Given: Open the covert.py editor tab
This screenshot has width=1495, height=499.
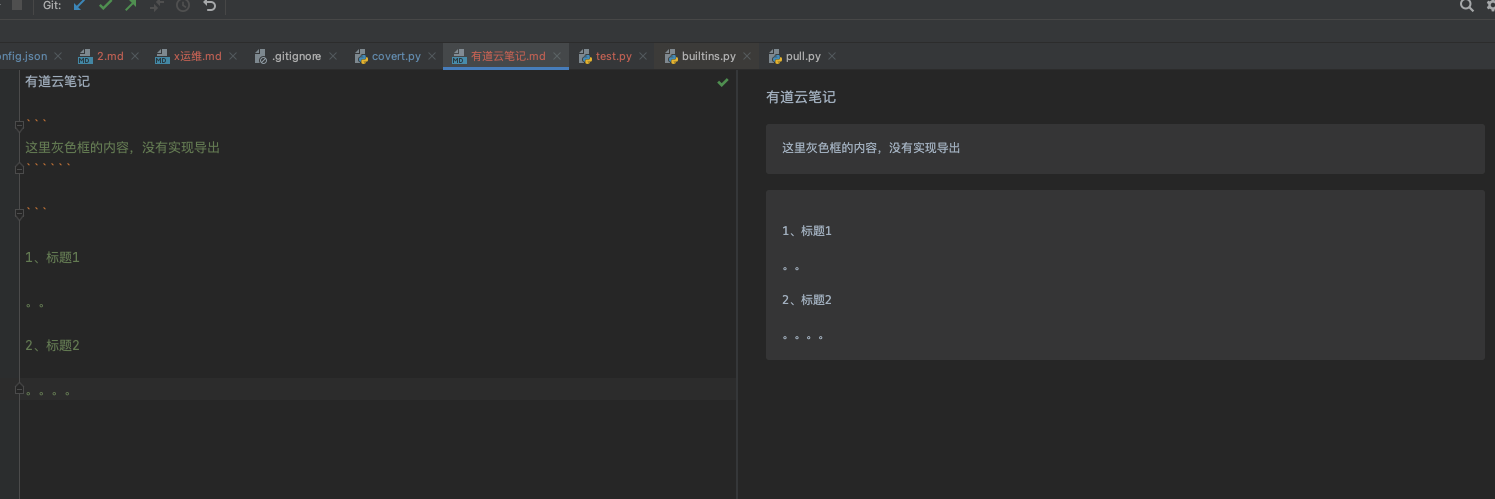Looking at the screenshot, I should (396, 56).
